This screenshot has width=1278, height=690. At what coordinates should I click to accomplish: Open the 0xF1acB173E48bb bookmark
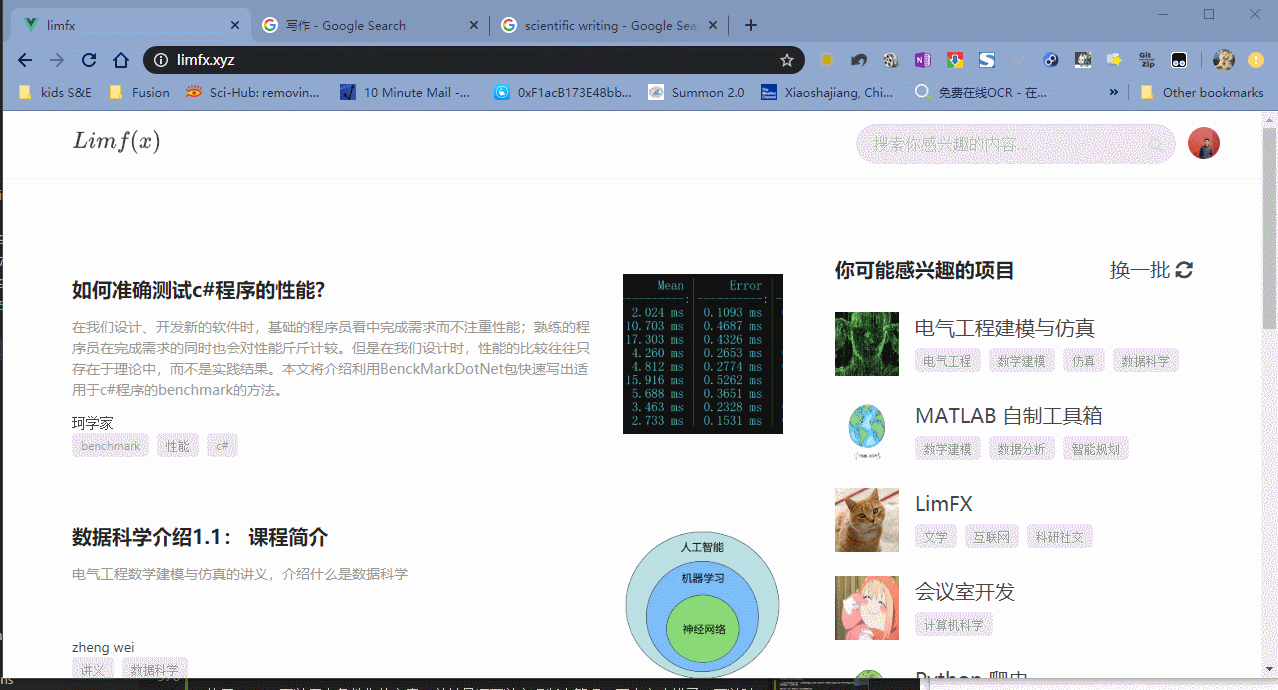point(563,92)
